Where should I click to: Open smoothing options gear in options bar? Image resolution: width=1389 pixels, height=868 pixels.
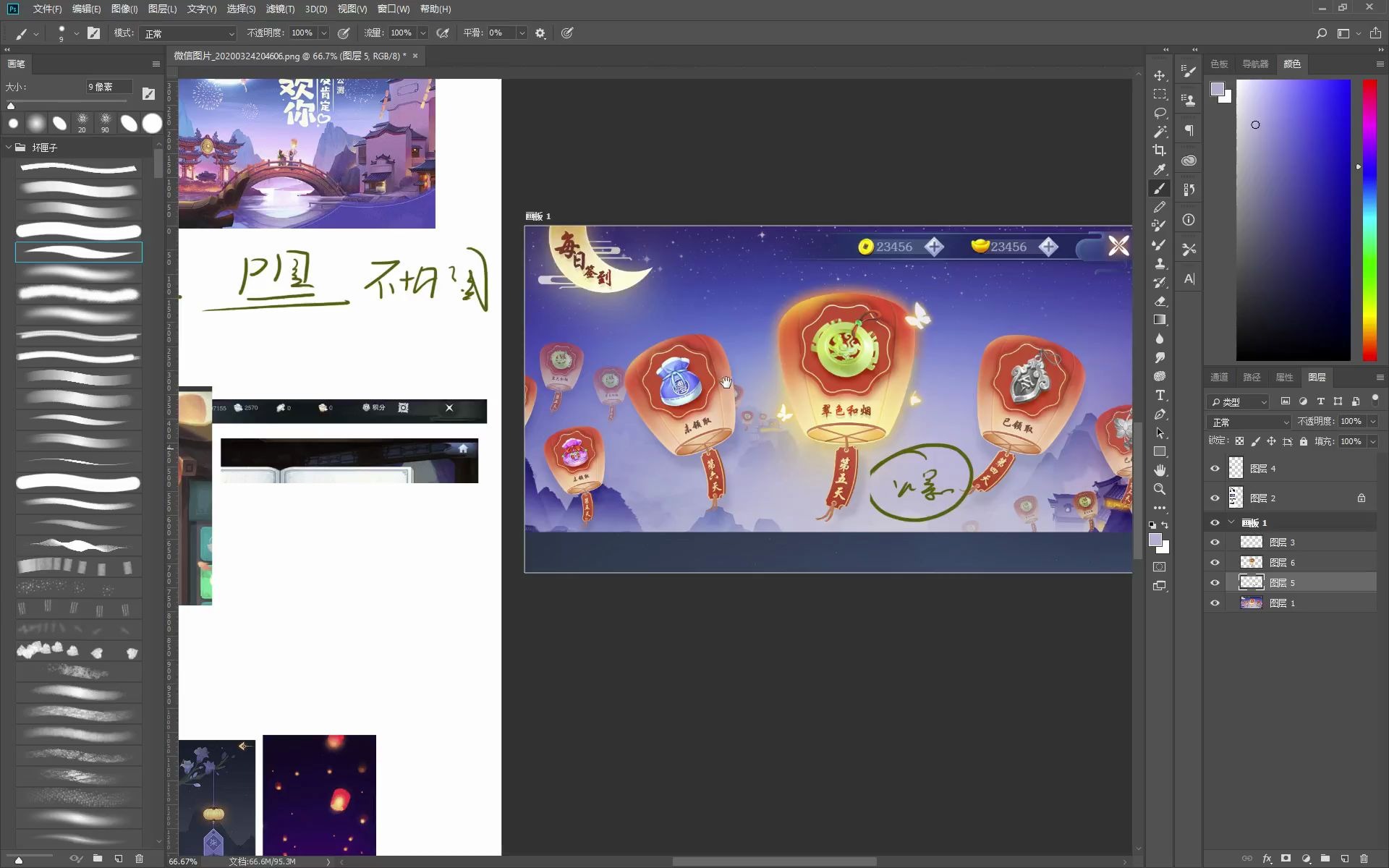pos(540,33)
